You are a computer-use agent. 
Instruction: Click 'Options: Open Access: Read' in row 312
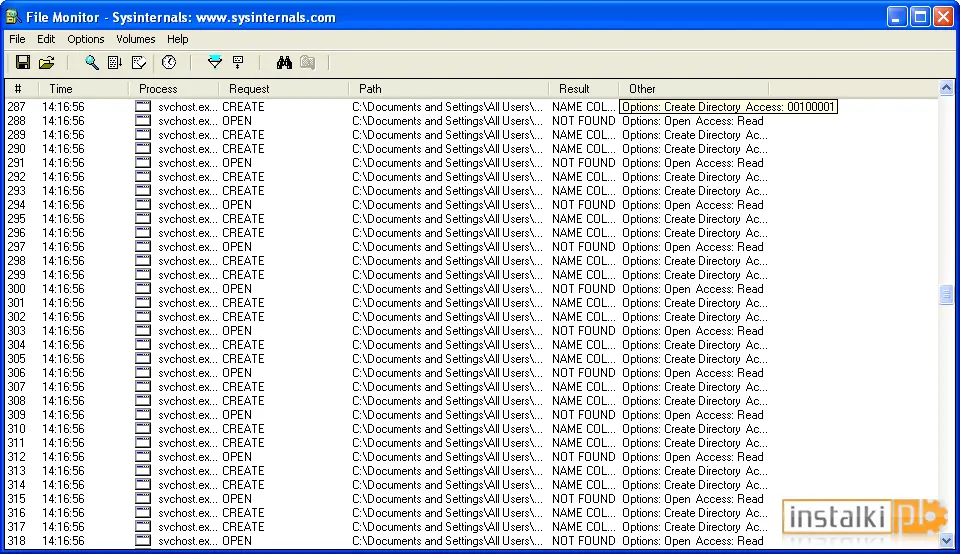pyautogui.click(x=693, y=457)
